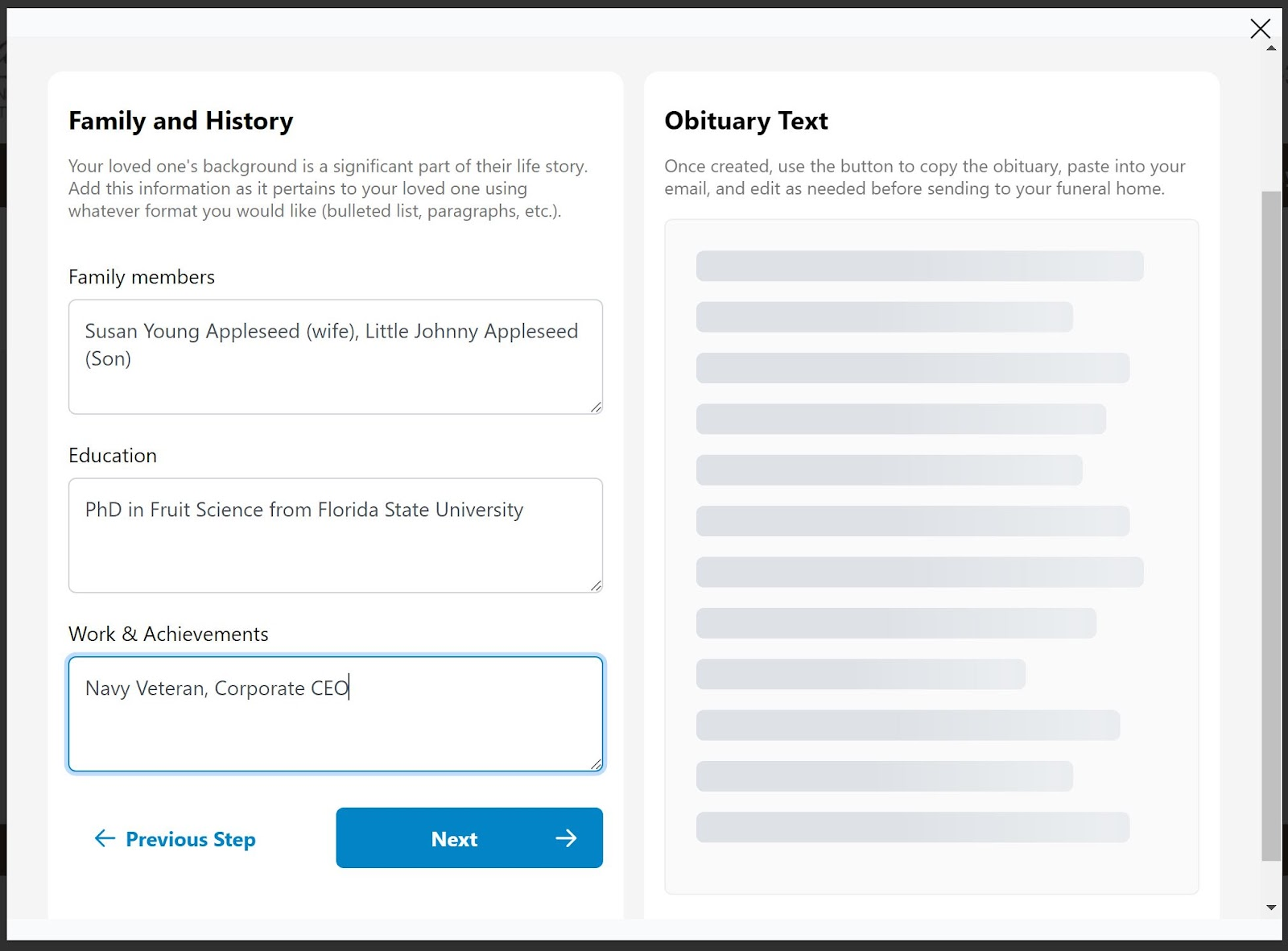Image resolution: width=1288 pixels, height=951 pixels.
Task: Click the right arrow icon inside Next
Action: pos(566,838)
